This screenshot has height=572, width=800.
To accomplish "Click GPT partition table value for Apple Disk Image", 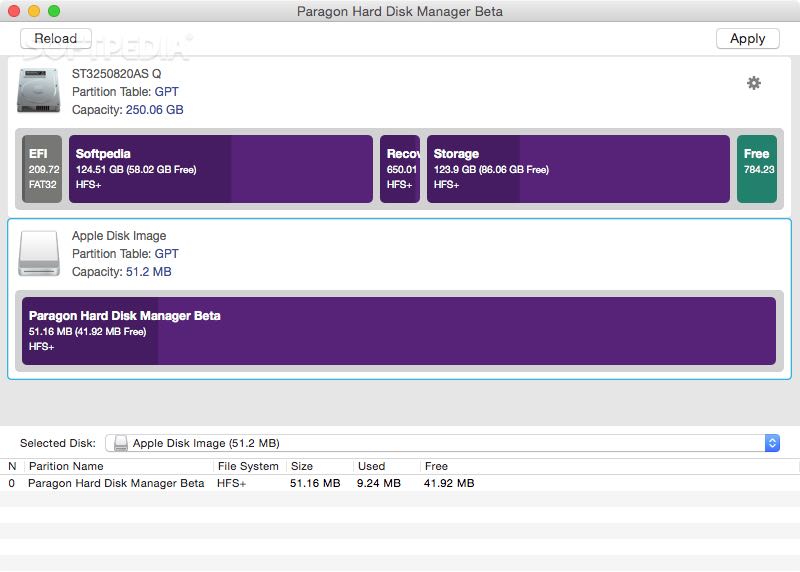I will point(166,253).
